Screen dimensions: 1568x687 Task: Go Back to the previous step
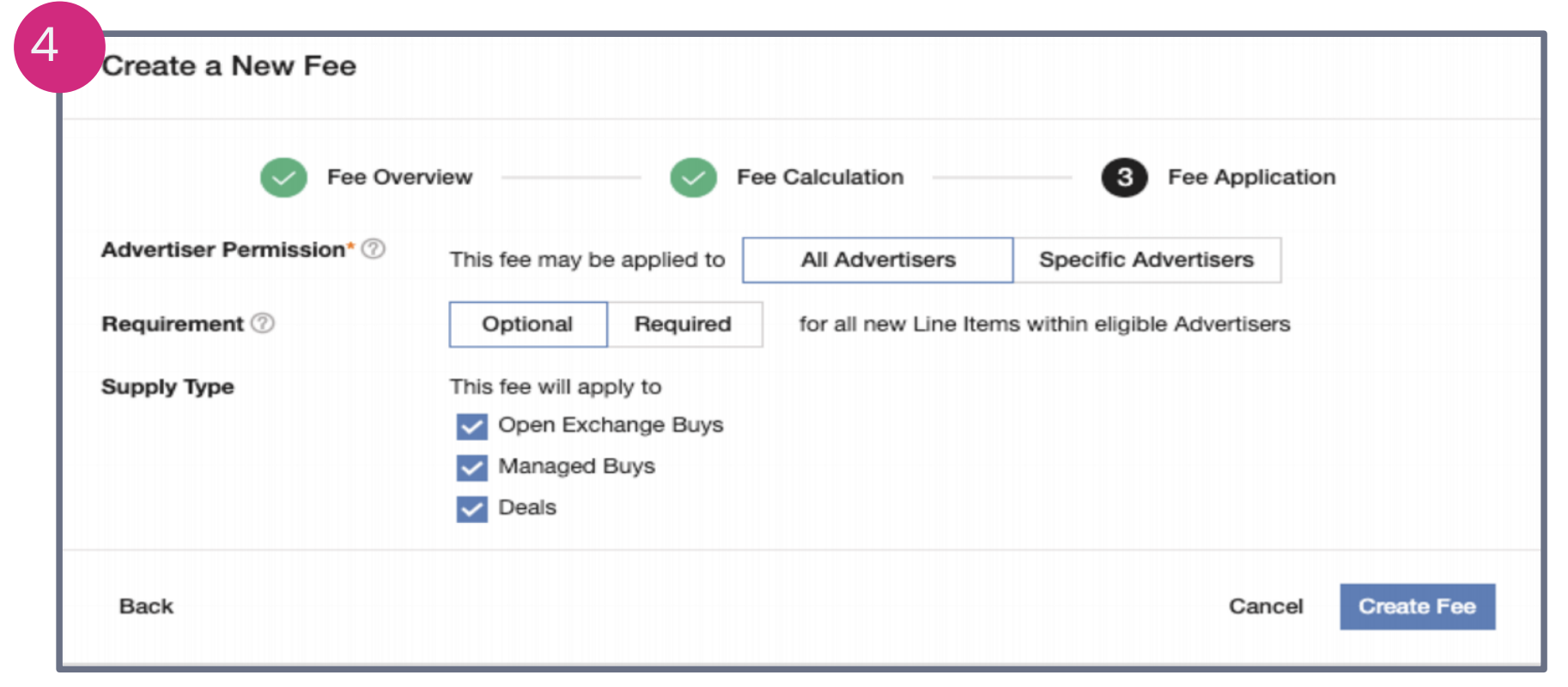pos(146,606)
